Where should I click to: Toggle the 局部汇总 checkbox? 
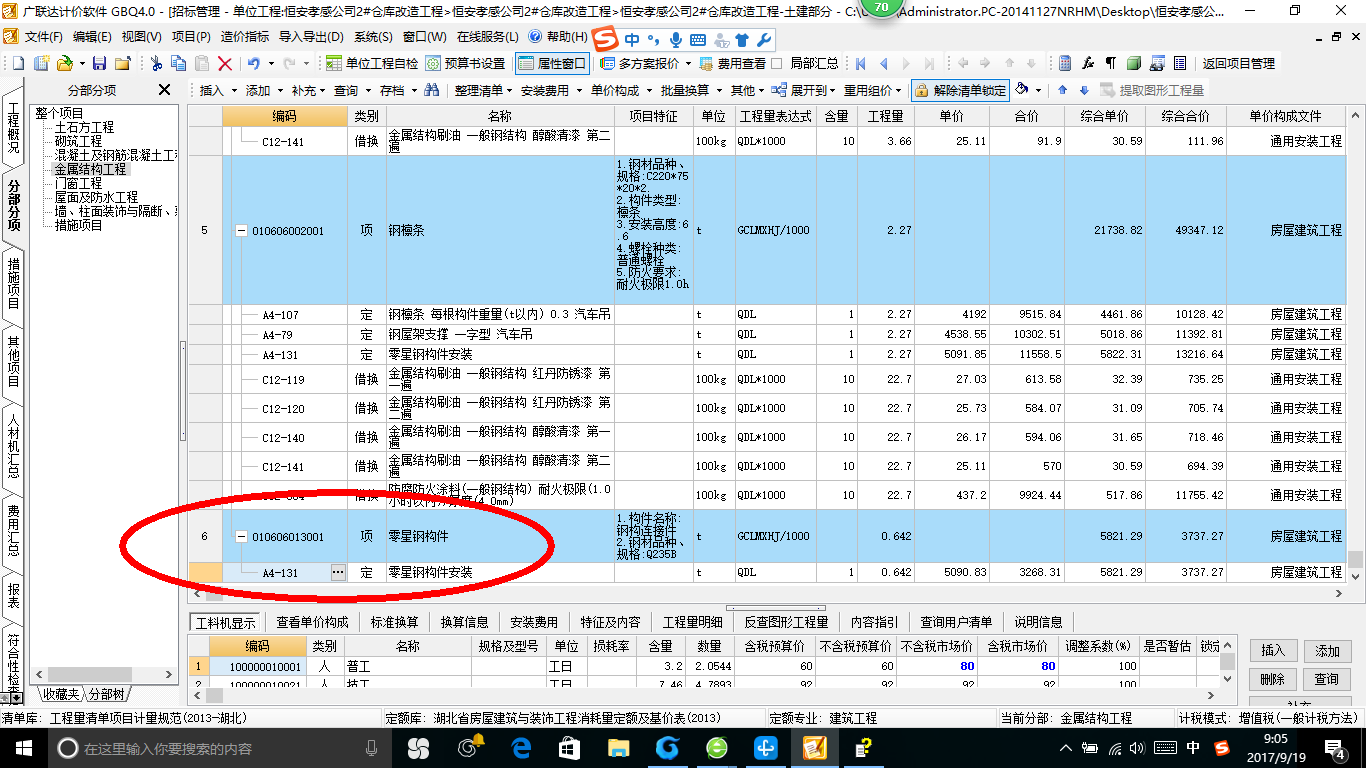coord(777,63)
